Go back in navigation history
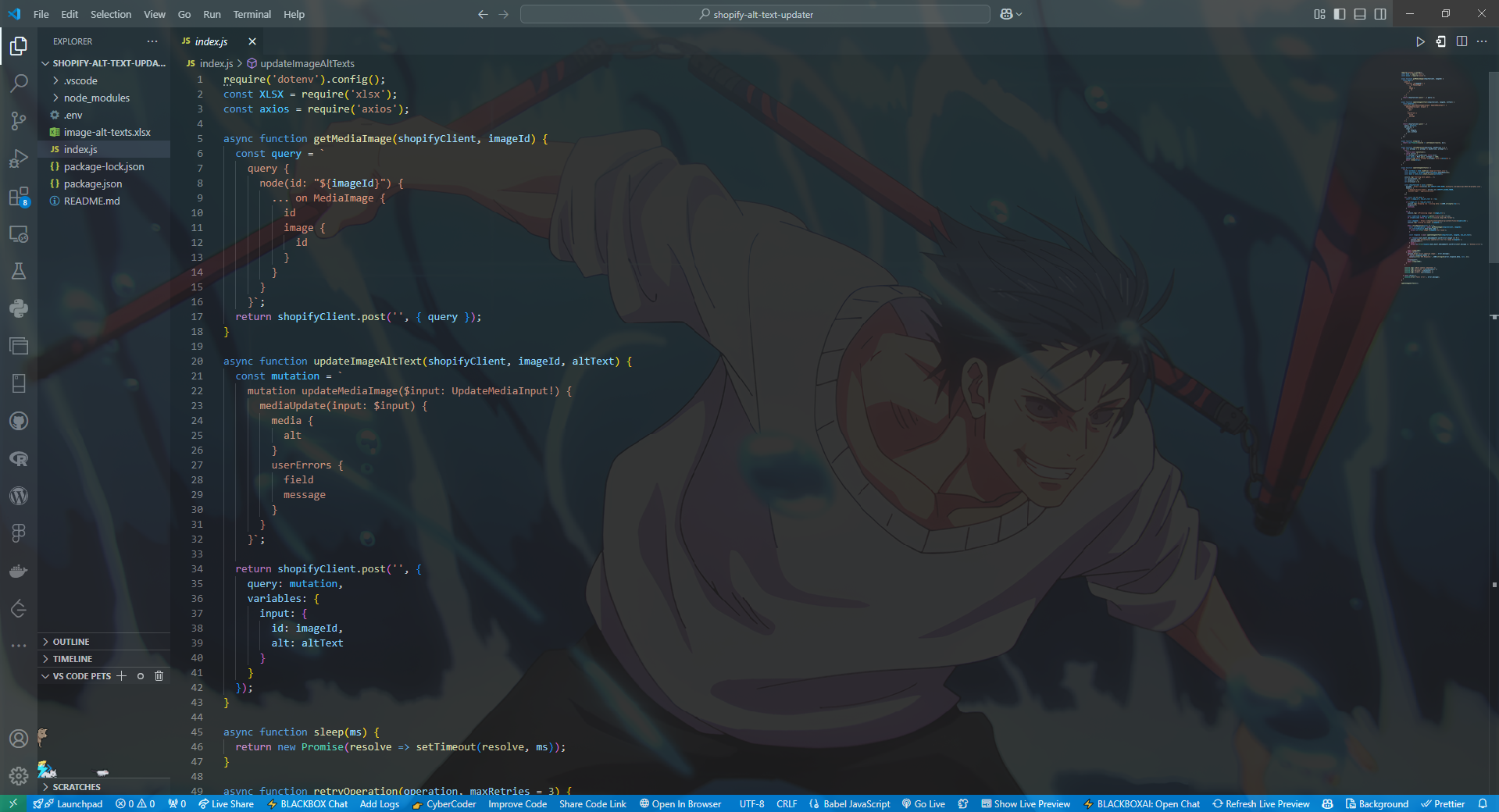The image size is (1499, 812). pyautogui.click(x=483, y=14)
